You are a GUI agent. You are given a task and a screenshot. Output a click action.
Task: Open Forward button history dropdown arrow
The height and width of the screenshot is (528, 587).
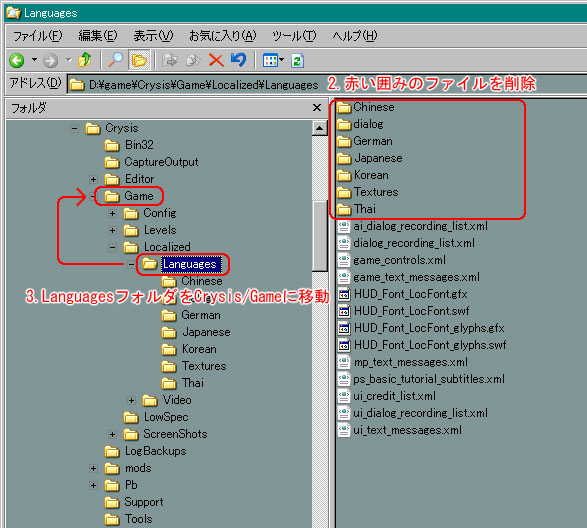[x=69, y=60]
